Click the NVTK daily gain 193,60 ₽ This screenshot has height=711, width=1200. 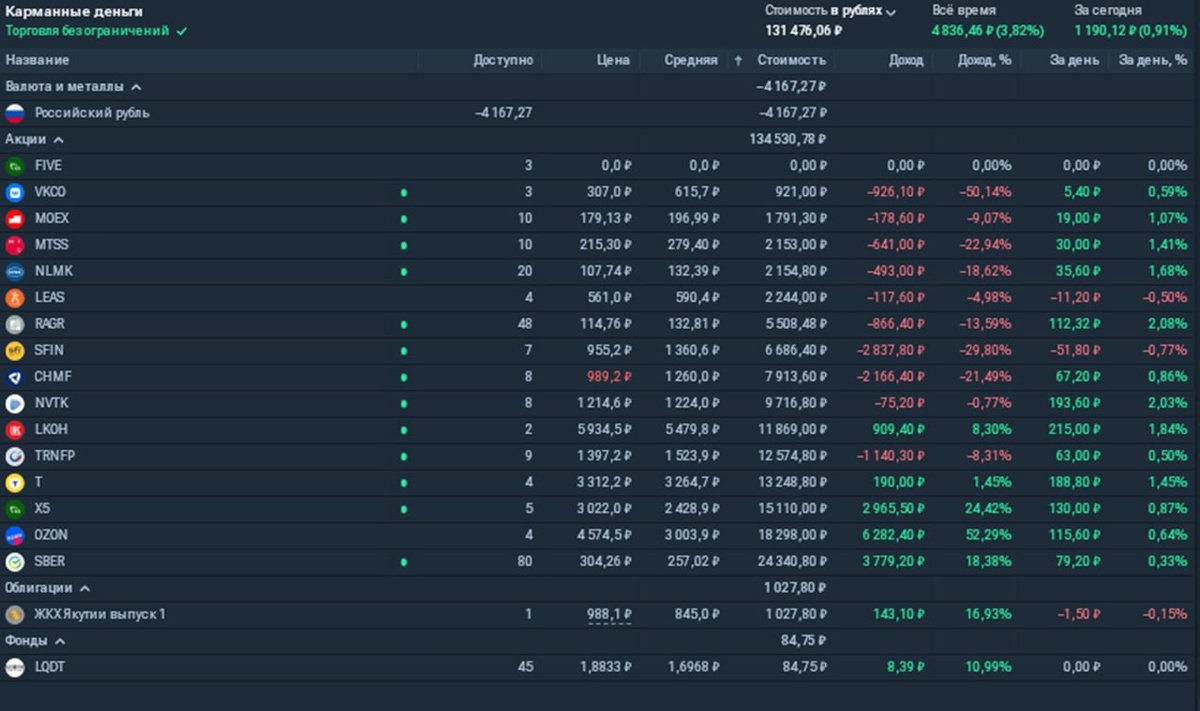point(1075,403)
